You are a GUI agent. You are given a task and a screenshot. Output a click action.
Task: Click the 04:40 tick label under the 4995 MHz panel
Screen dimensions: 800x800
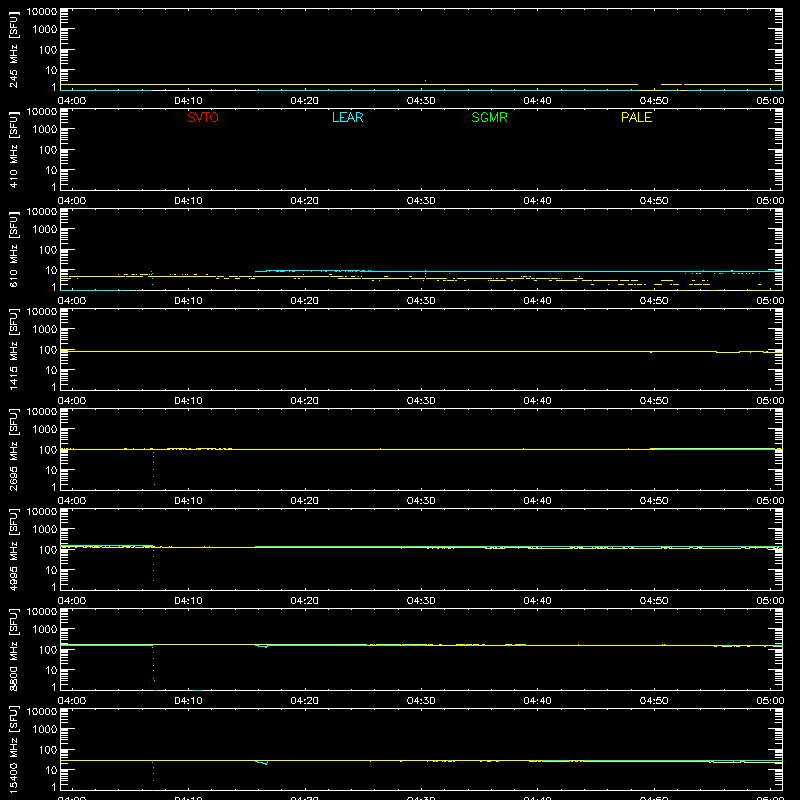point(537,601)
